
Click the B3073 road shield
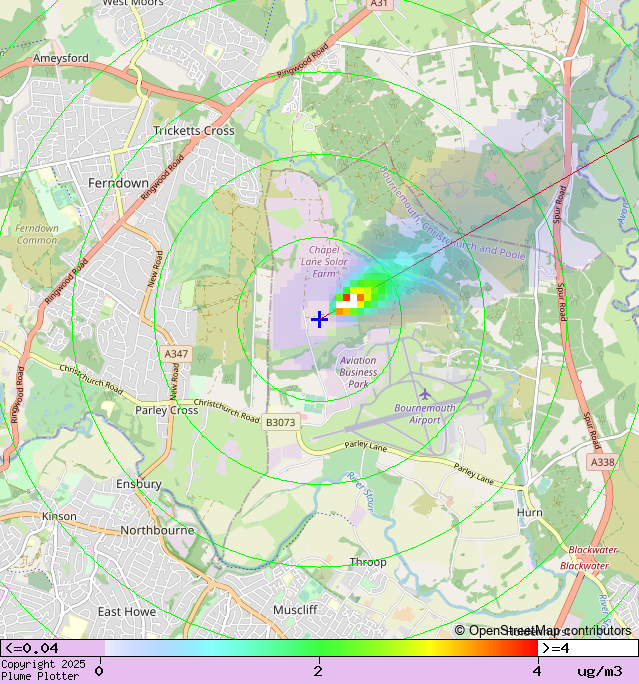pyautogui.click(x=280, y=422)
